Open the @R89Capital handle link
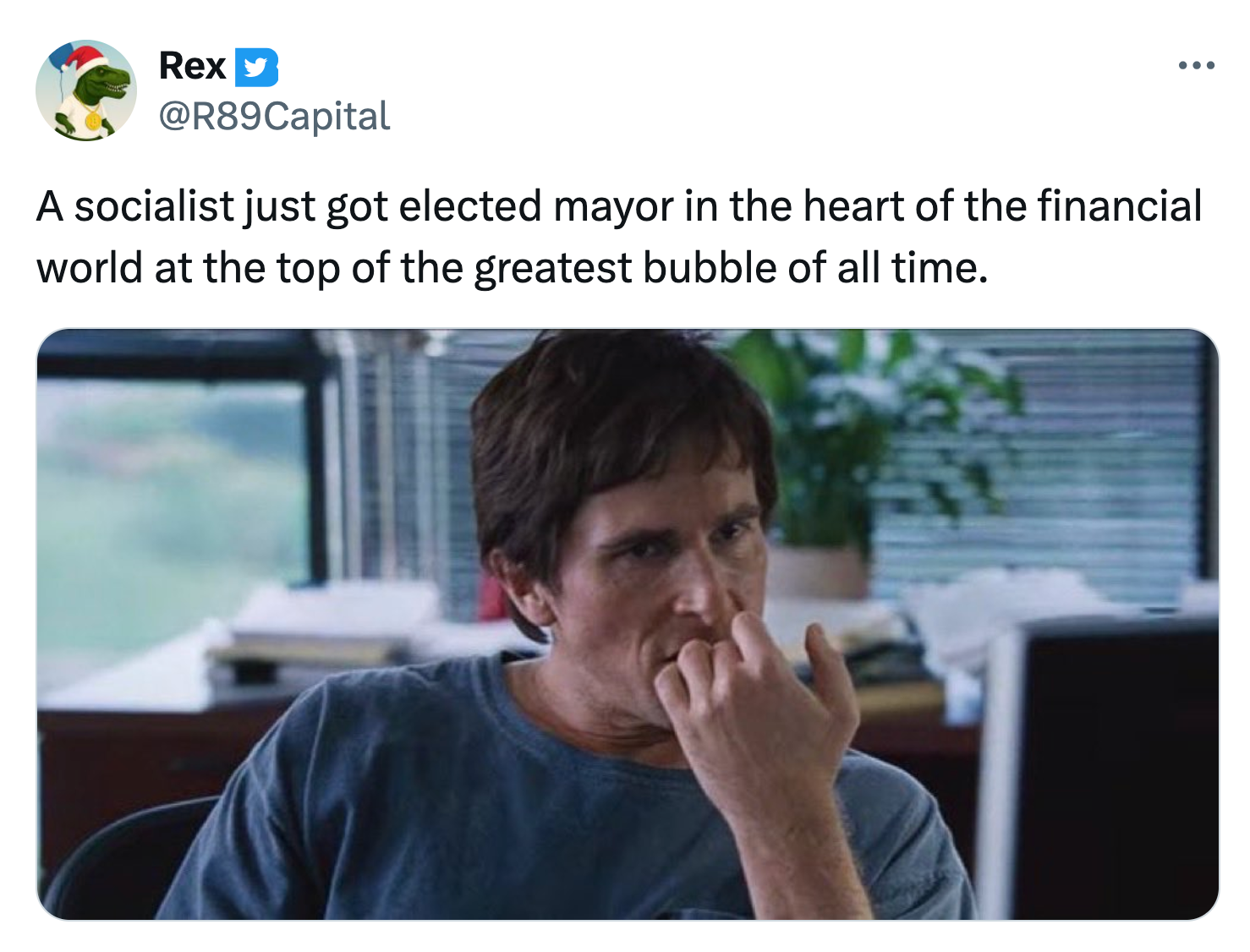1250x952 pixels. coord(274,116)
